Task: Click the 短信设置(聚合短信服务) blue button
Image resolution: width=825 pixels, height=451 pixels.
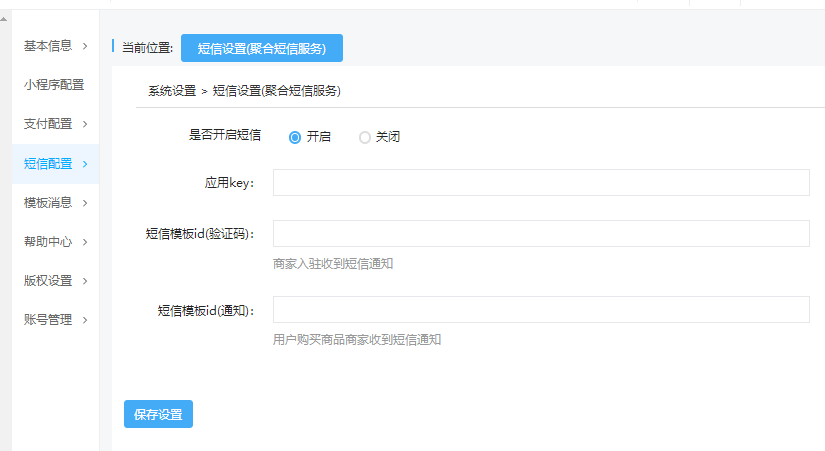Action: coord(262,48)
